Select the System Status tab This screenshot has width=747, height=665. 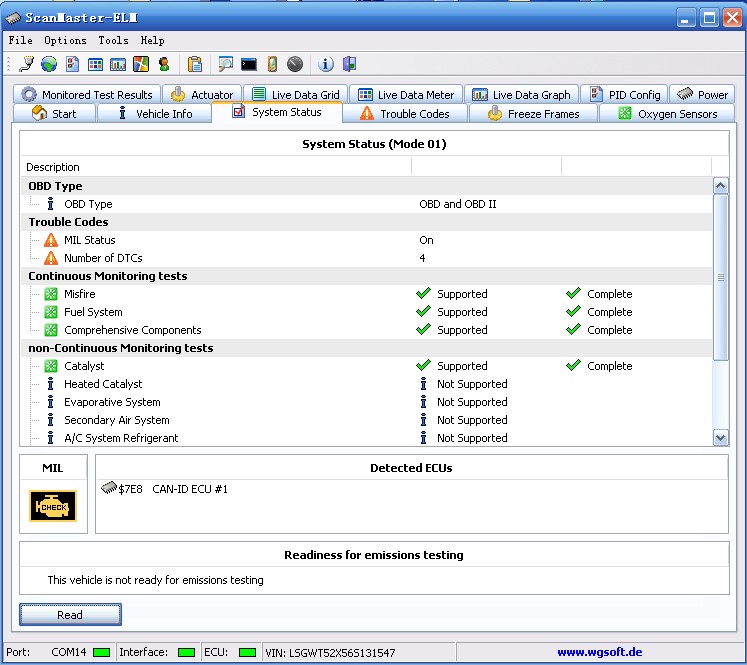pos(277,112)
